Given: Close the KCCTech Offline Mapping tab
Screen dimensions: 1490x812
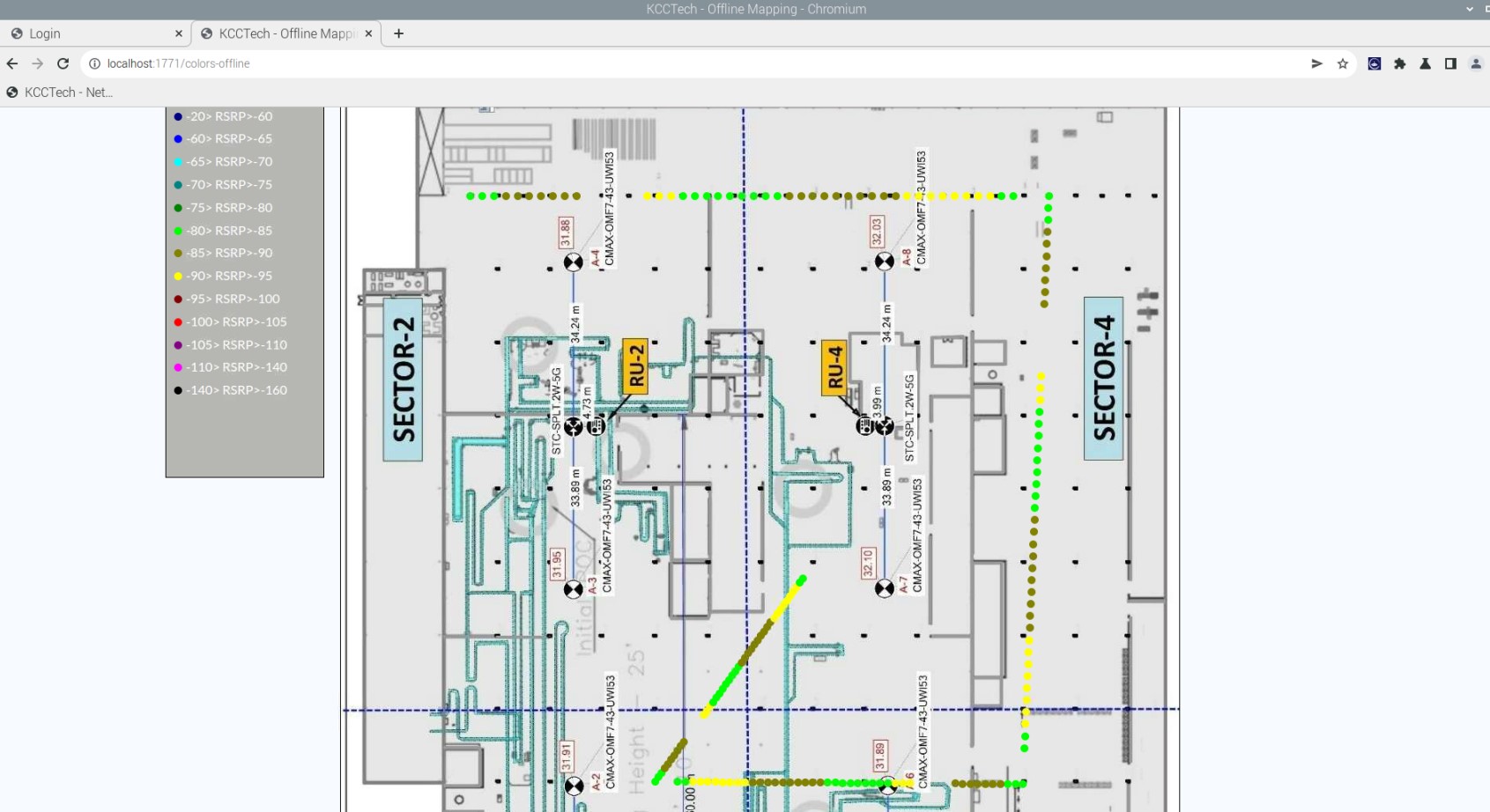Looking at the screenshot, I should pos(368,33).
